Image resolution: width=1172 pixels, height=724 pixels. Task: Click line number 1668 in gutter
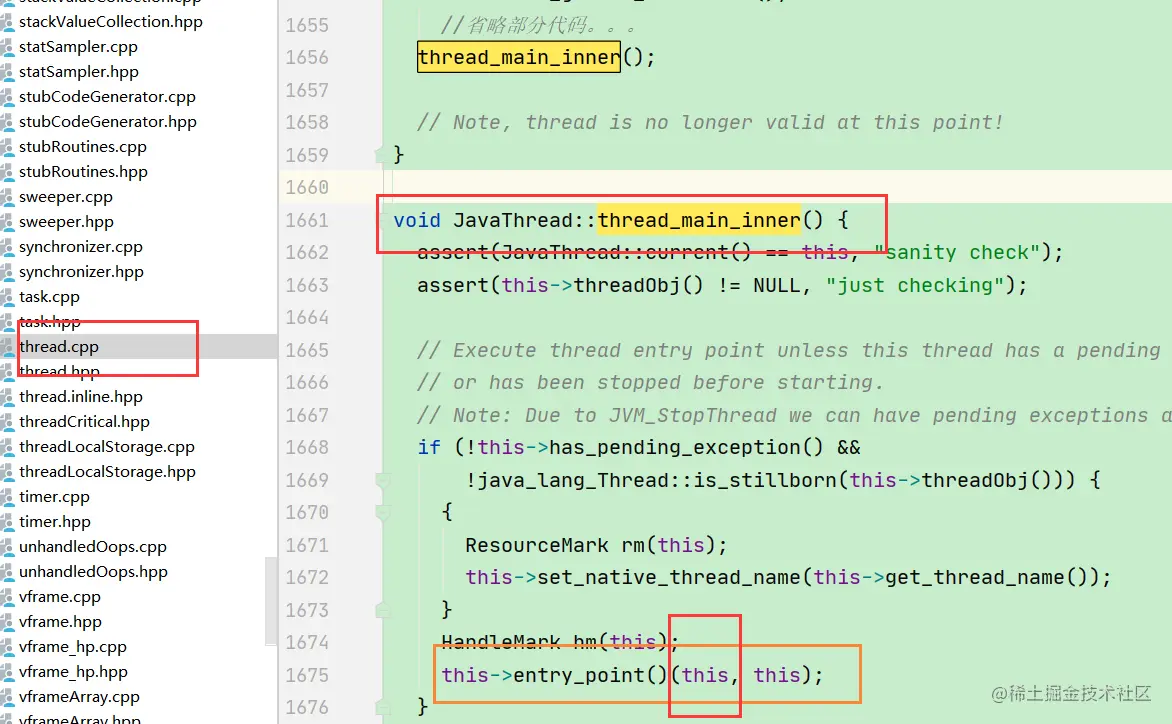pos(307,448)
